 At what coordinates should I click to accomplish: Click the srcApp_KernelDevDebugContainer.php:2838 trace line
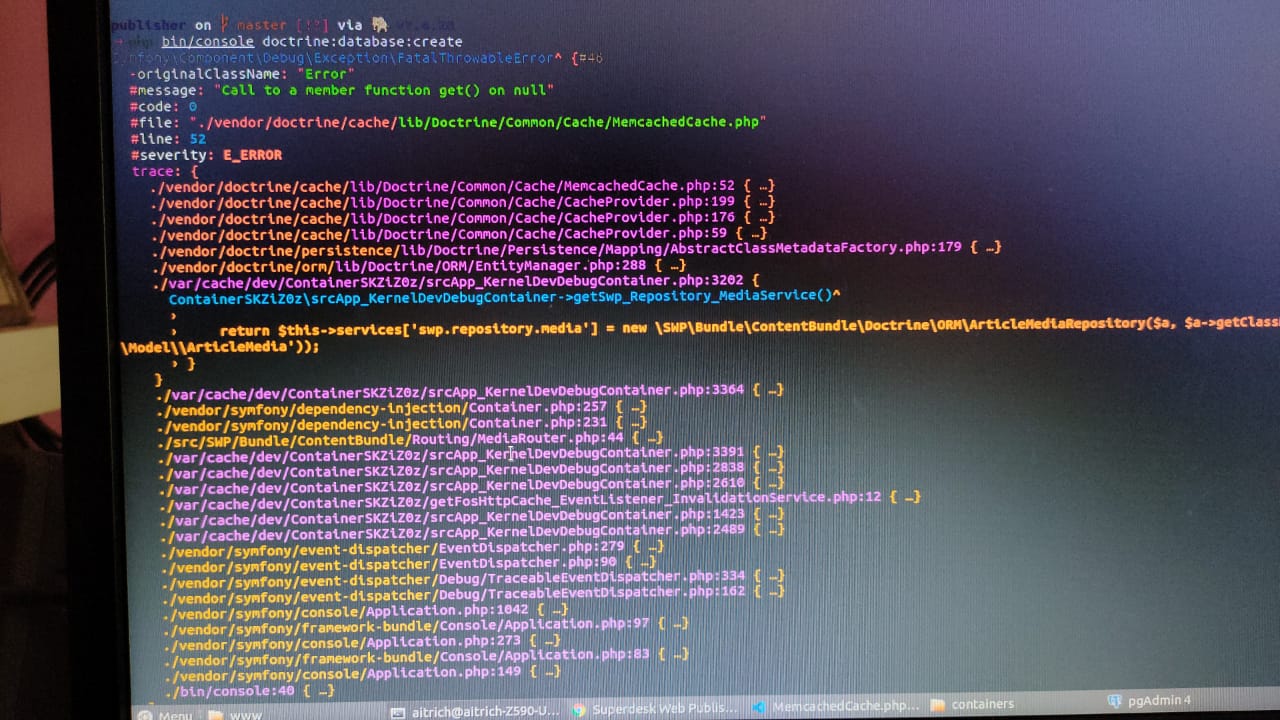click(x=472, y=468)
